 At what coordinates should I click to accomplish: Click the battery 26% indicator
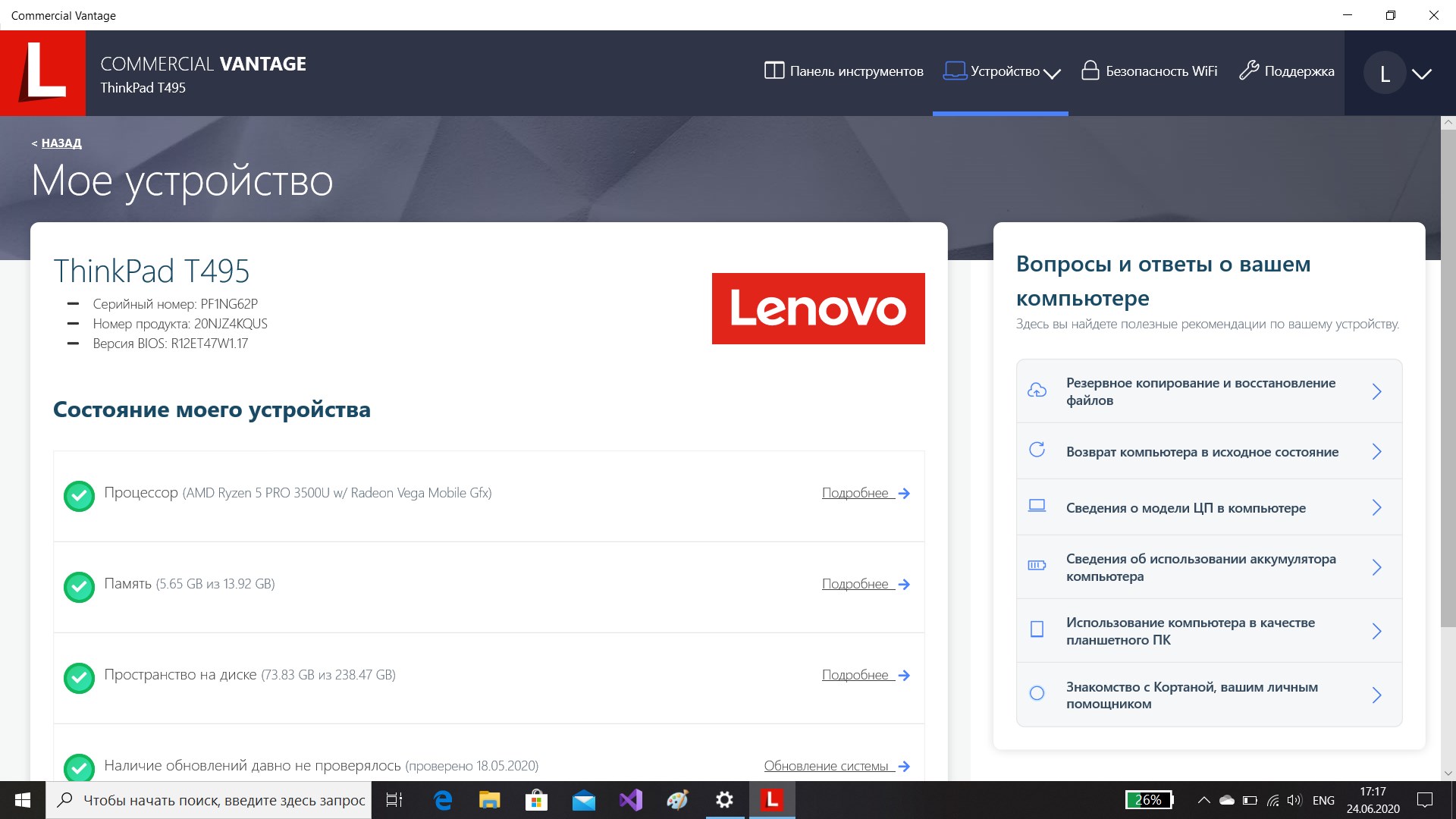pos(1150,800)
